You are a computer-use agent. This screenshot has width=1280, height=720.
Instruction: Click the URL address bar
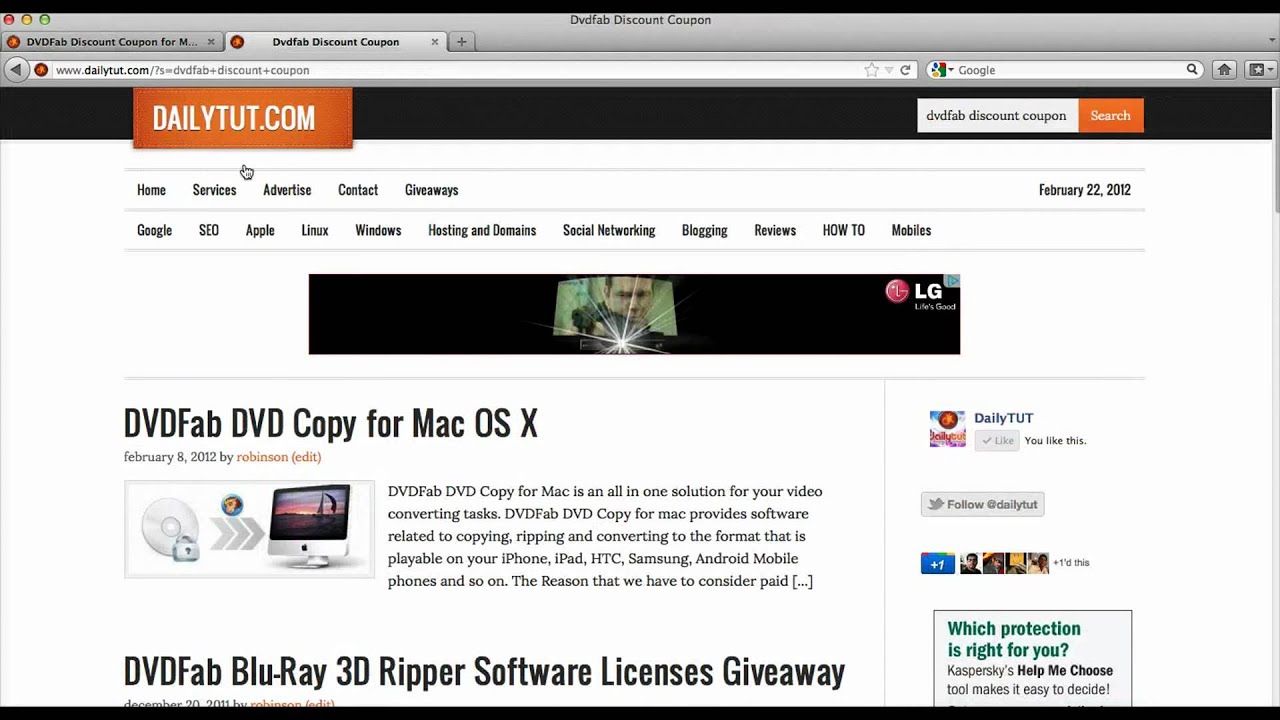coord(460,70)
